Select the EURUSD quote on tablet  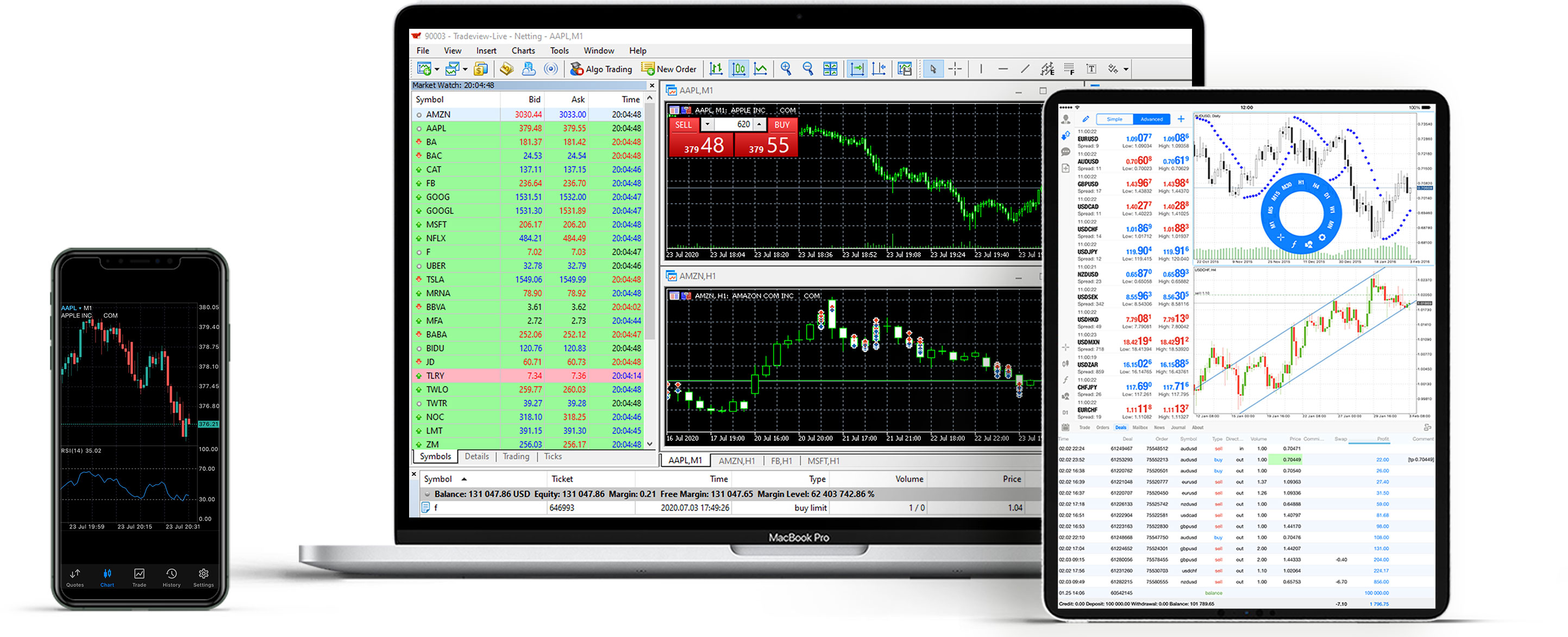(1132, 140)
